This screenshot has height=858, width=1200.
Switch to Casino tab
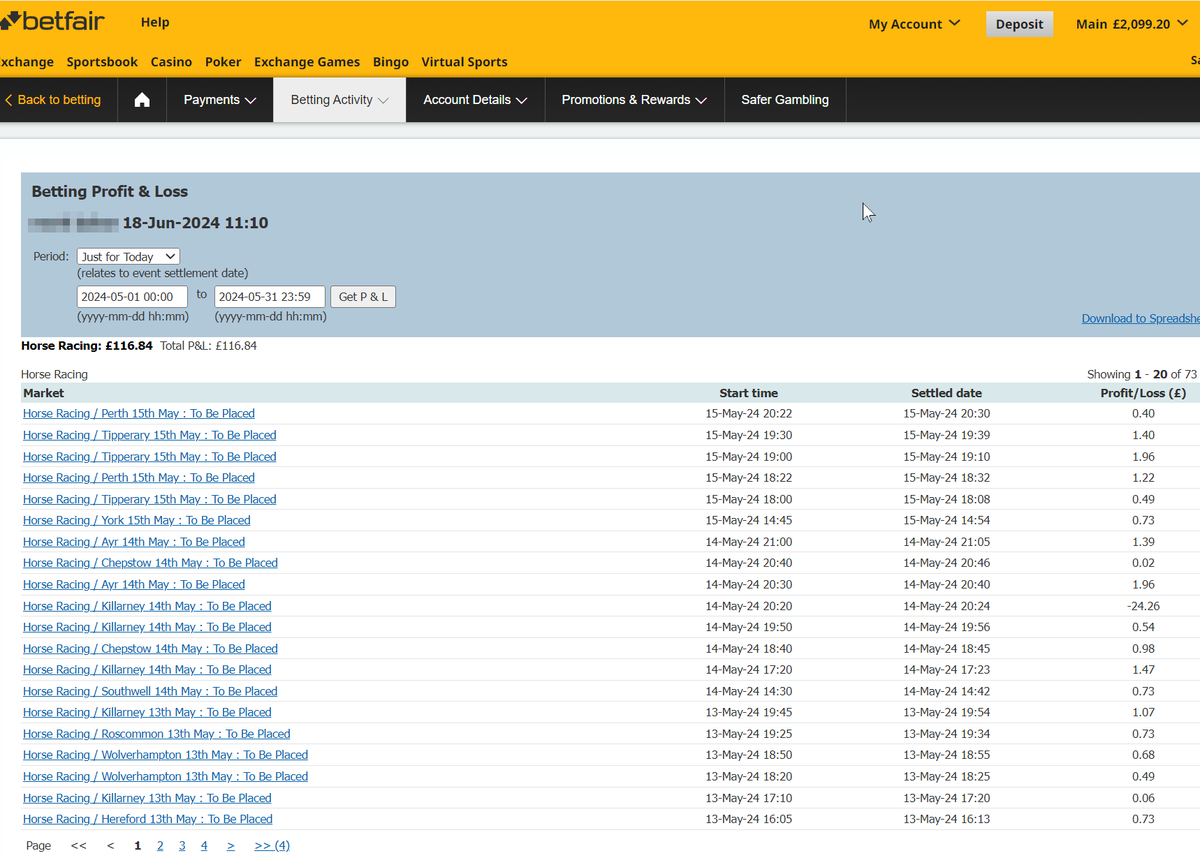(x=171, y=62)
